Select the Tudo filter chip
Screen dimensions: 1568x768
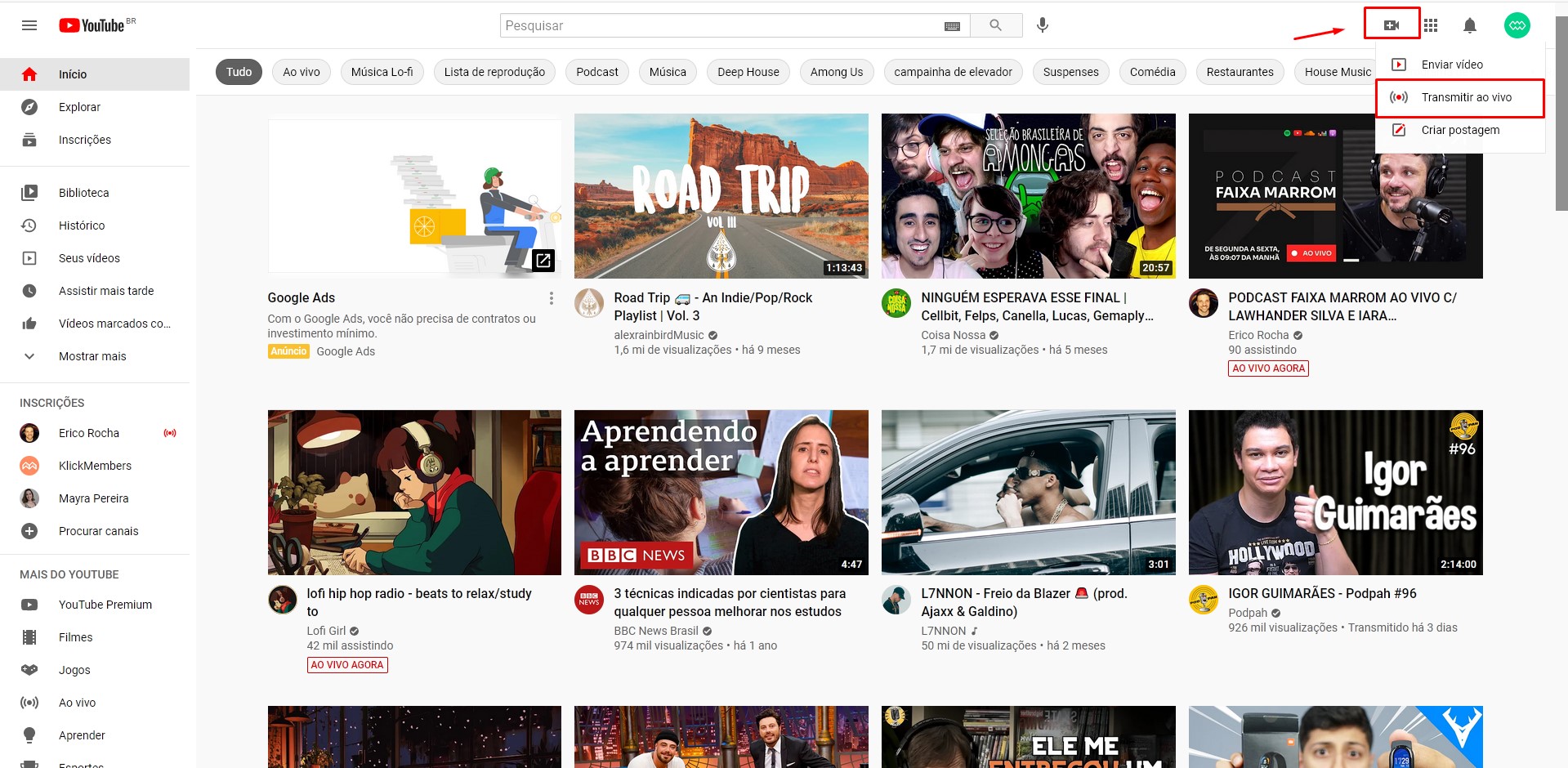click(239, 72)
